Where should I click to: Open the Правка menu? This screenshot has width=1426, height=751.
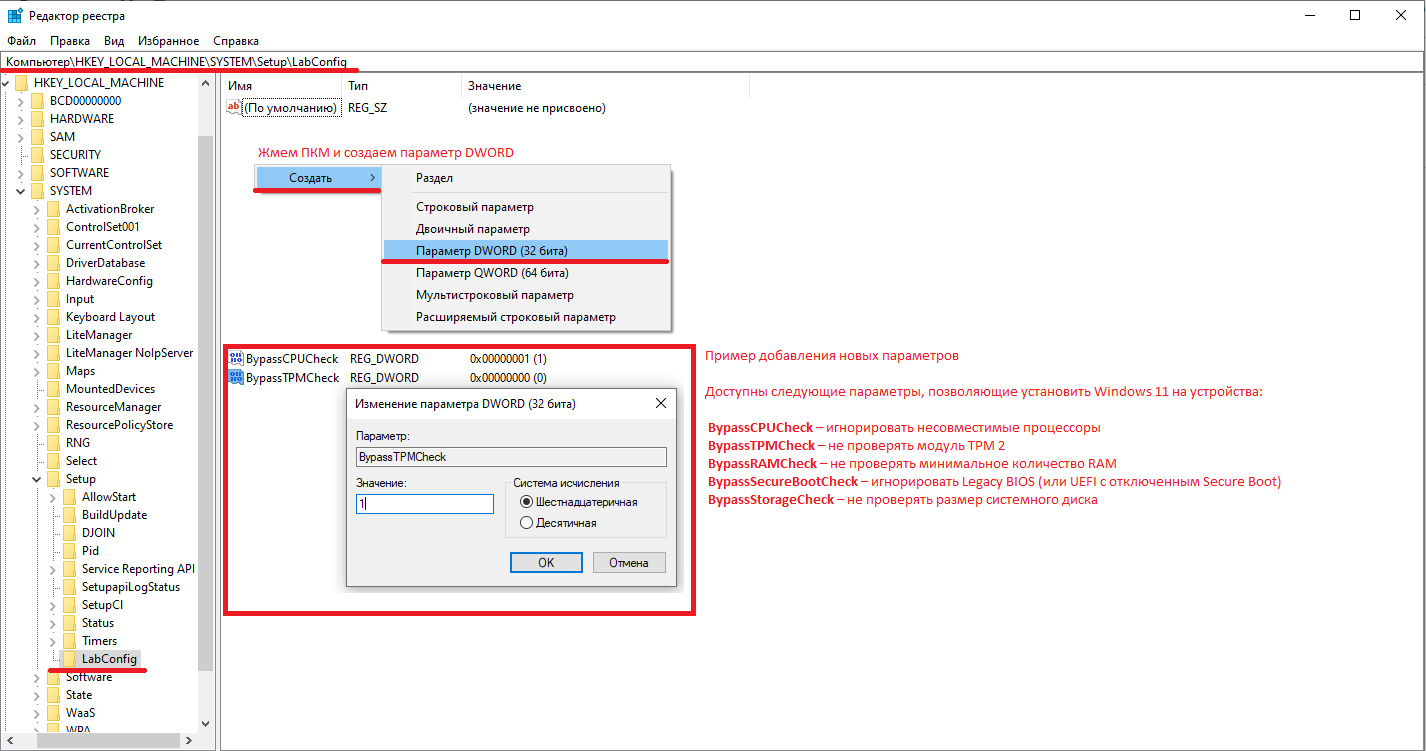click(69, 40)
